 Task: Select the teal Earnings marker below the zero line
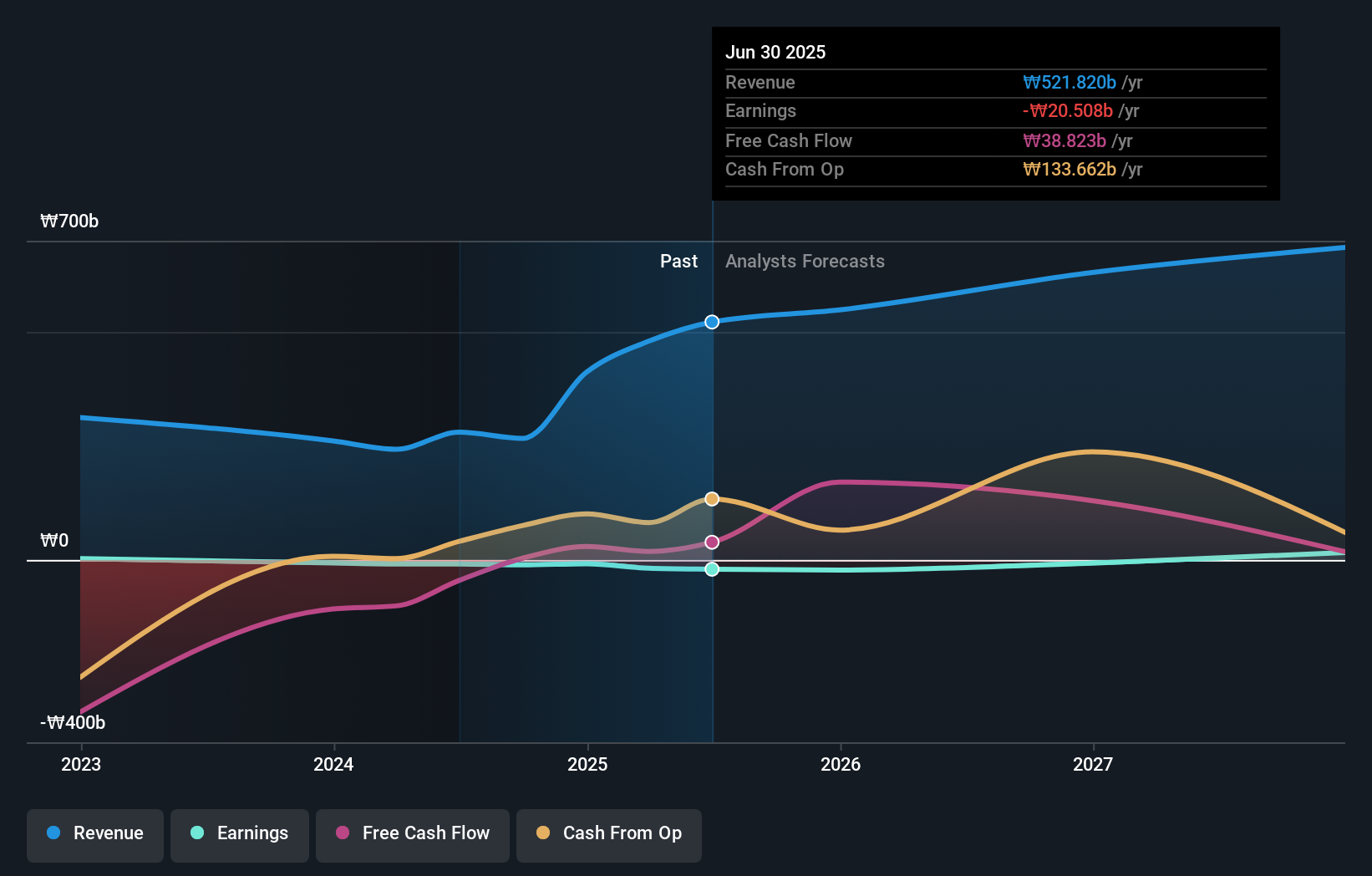click(712, 569)
